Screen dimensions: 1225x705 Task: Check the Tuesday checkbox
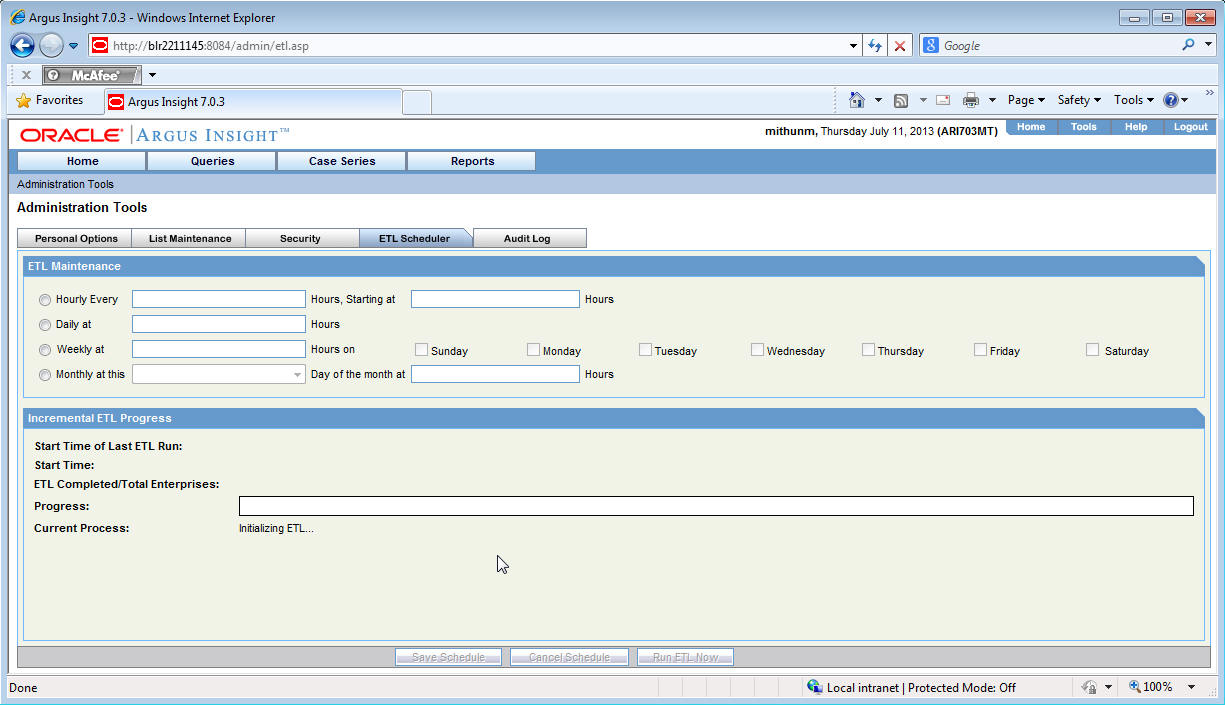645,350
